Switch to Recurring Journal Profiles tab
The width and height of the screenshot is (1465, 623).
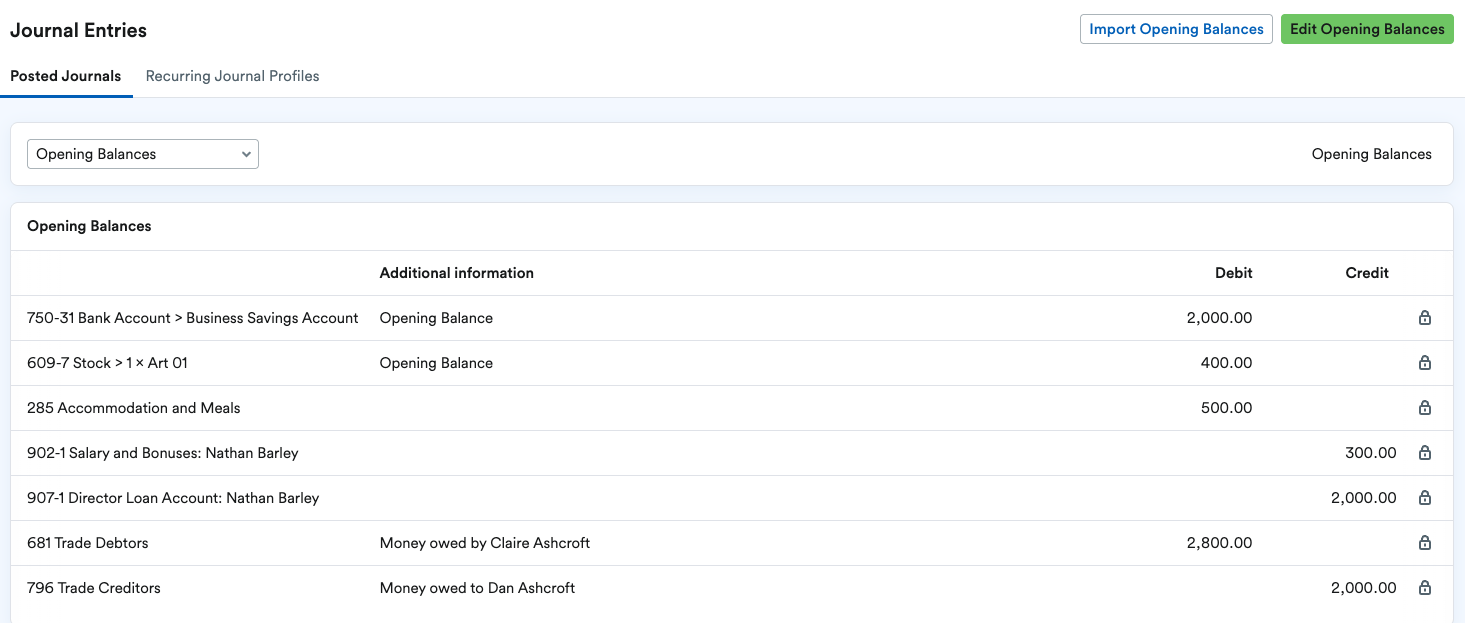233,76
